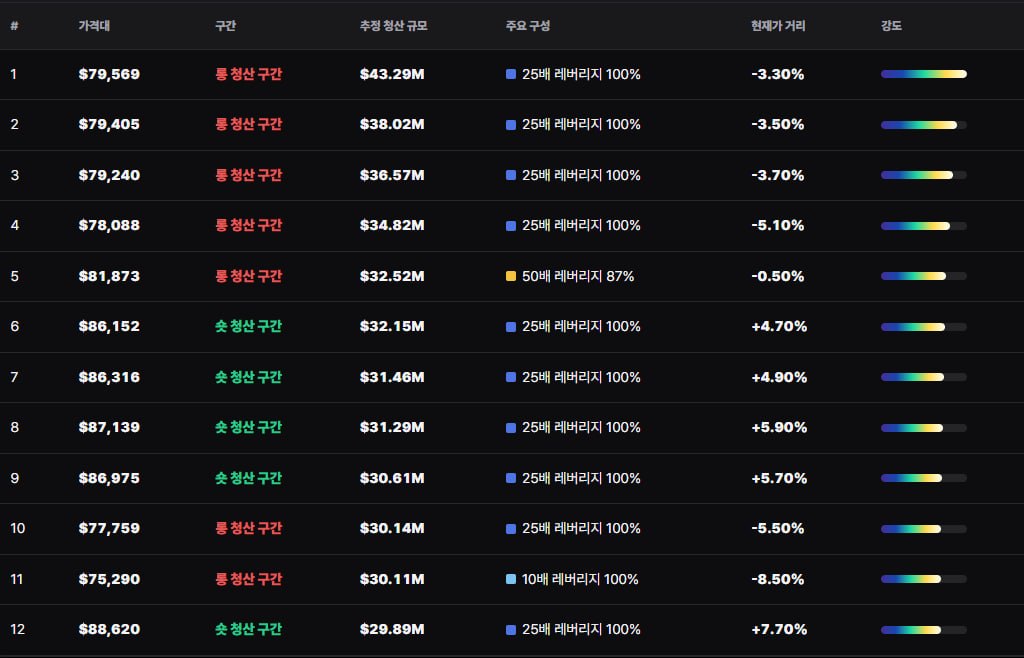Click the $87,139 price cell

pyautogui.click(x=109, y=428)
